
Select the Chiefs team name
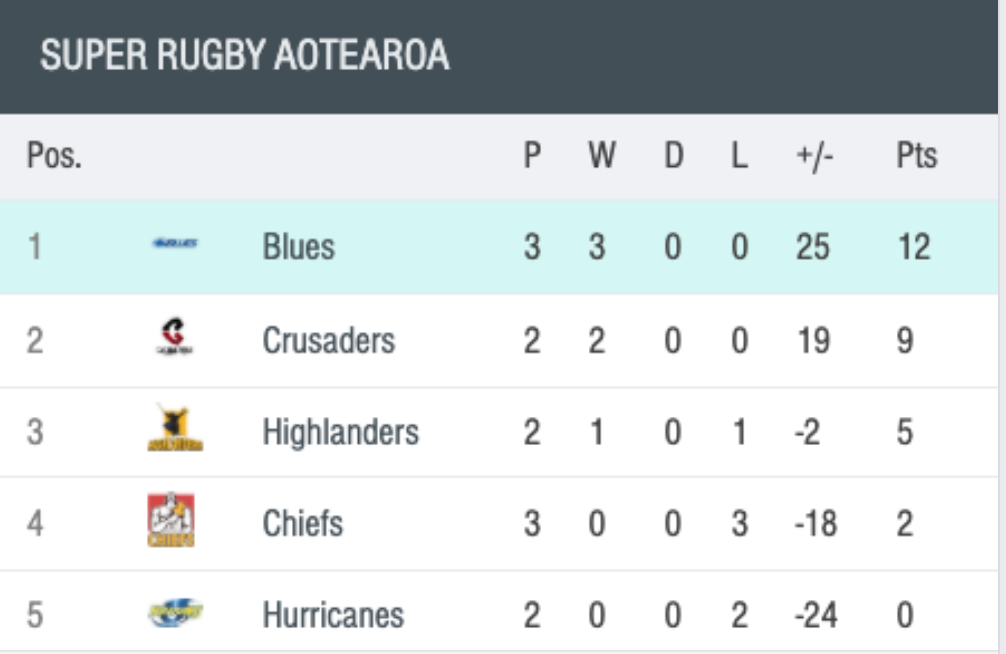pyautogui.click(x=303, y=523)
